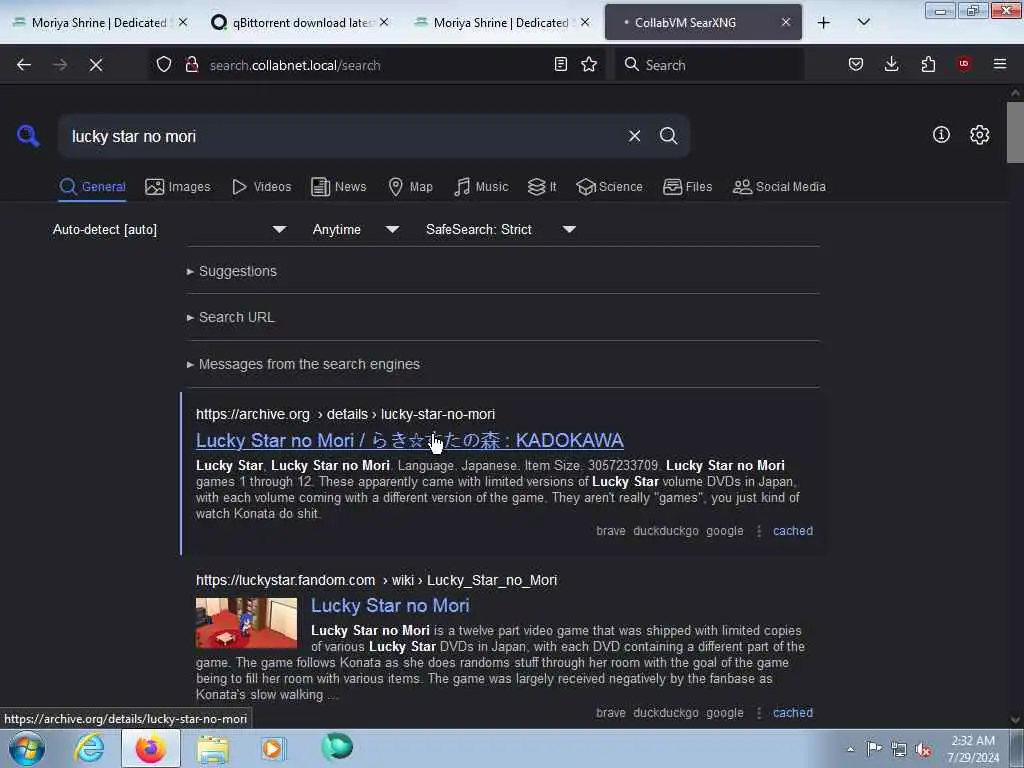Click the taskbar clock showing 2:32 AM
The image size is (1024, 768).
click(x=973, y=749)
